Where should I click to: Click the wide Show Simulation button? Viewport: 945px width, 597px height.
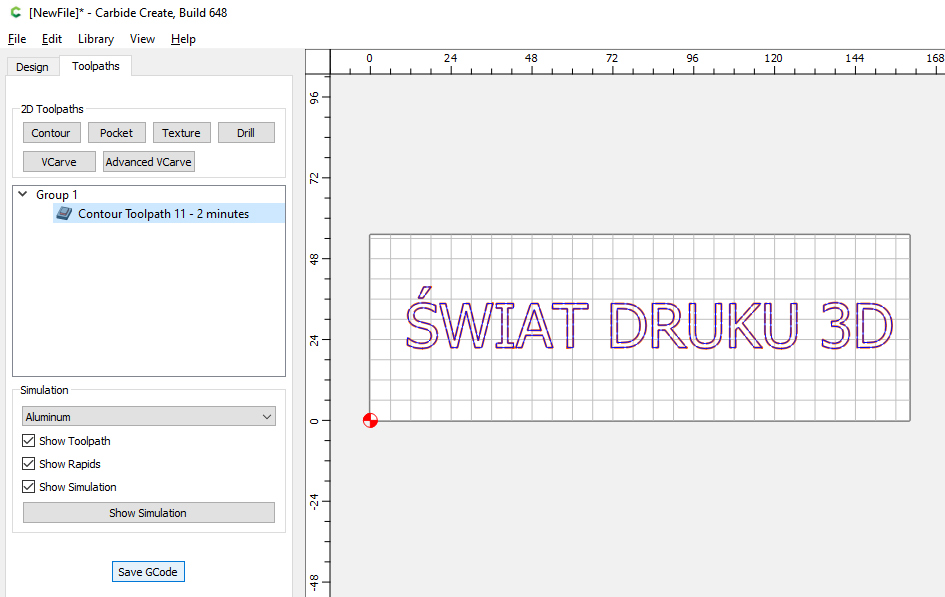pyautogui.click(x=149, y=513)
